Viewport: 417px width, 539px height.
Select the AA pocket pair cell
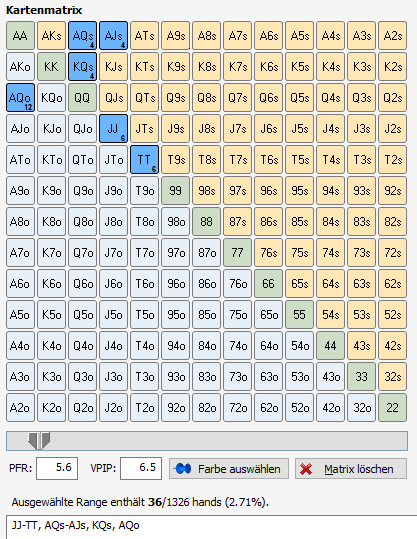pyautogui.click(x=20, y=35)
